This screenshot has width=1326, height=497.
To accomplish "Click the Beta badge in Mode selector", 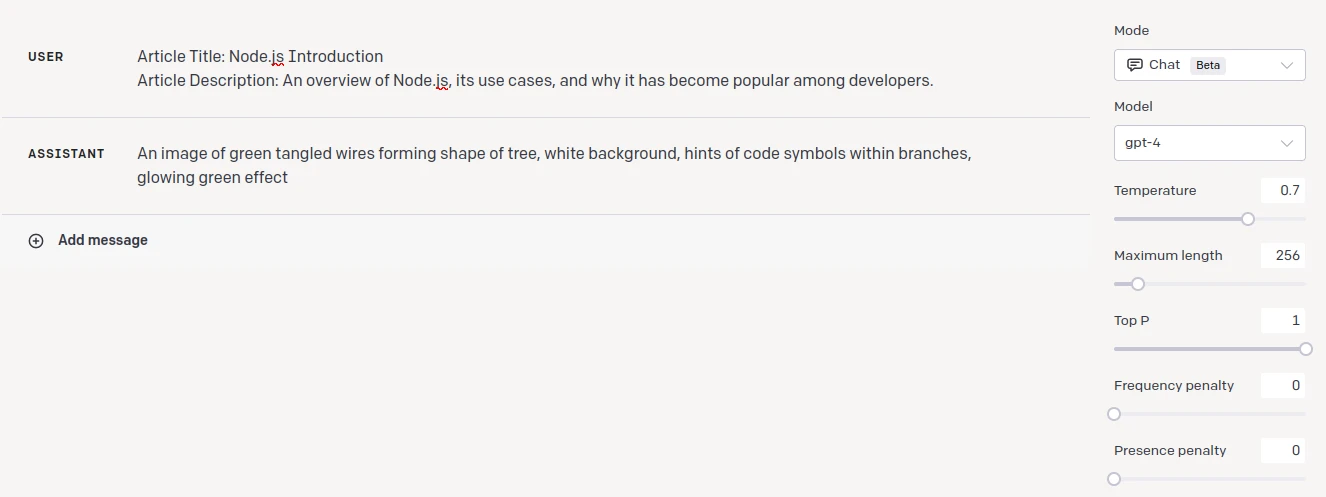I will click(1208, 65).
